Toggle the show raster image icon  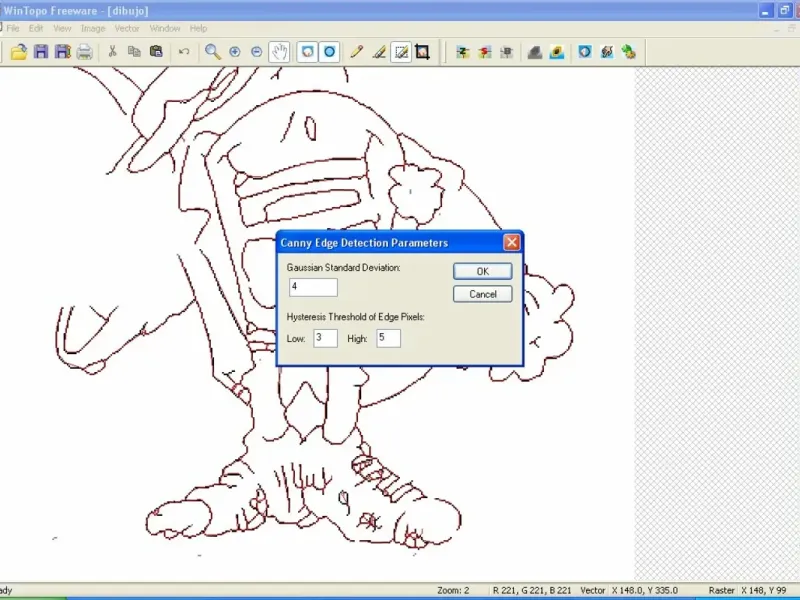[307, 52]
